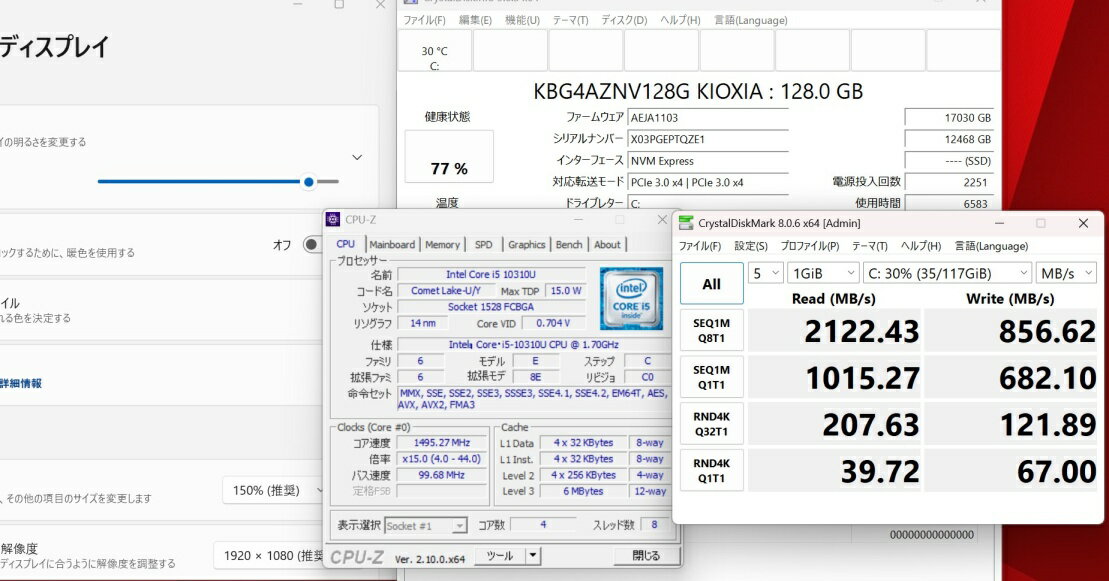This screenshot has height=581, width=1109.
Task: Run the SEQ1M Q8T1 test button
Action: coord(711,329)
